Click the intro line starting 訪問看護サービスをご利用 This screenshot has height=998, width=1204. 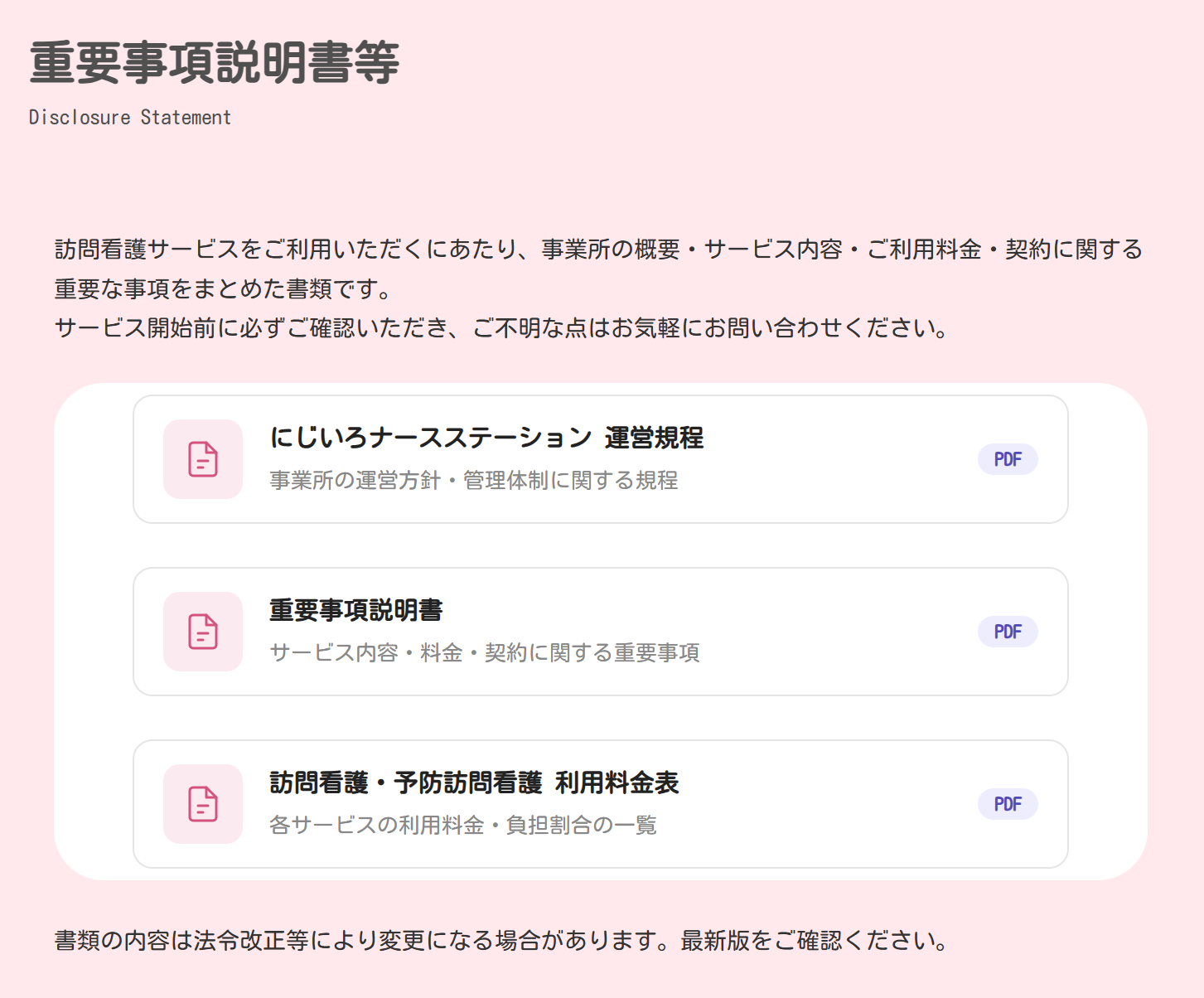598,249
